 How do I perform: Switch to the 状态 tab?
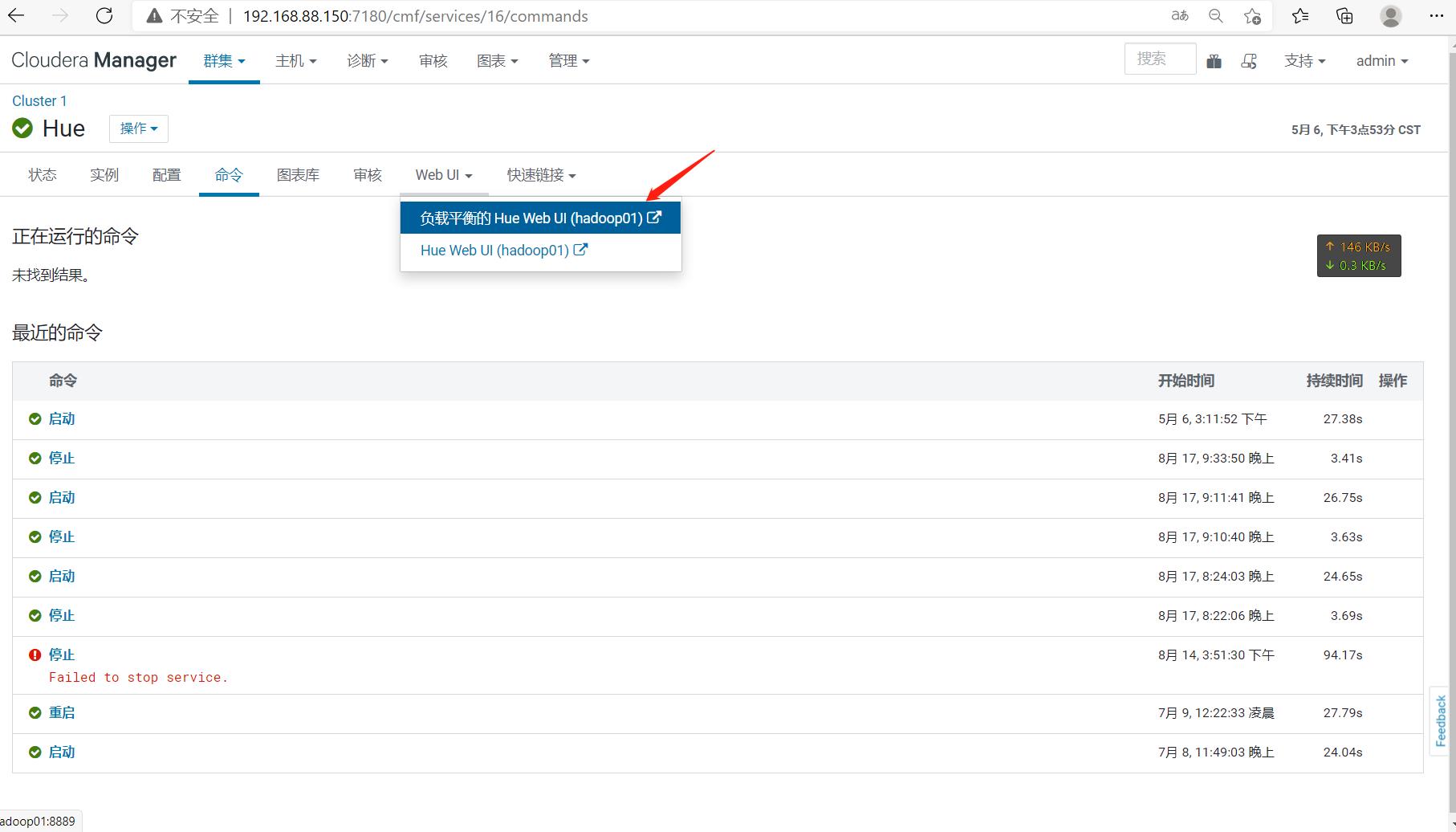tap(43, 175)
